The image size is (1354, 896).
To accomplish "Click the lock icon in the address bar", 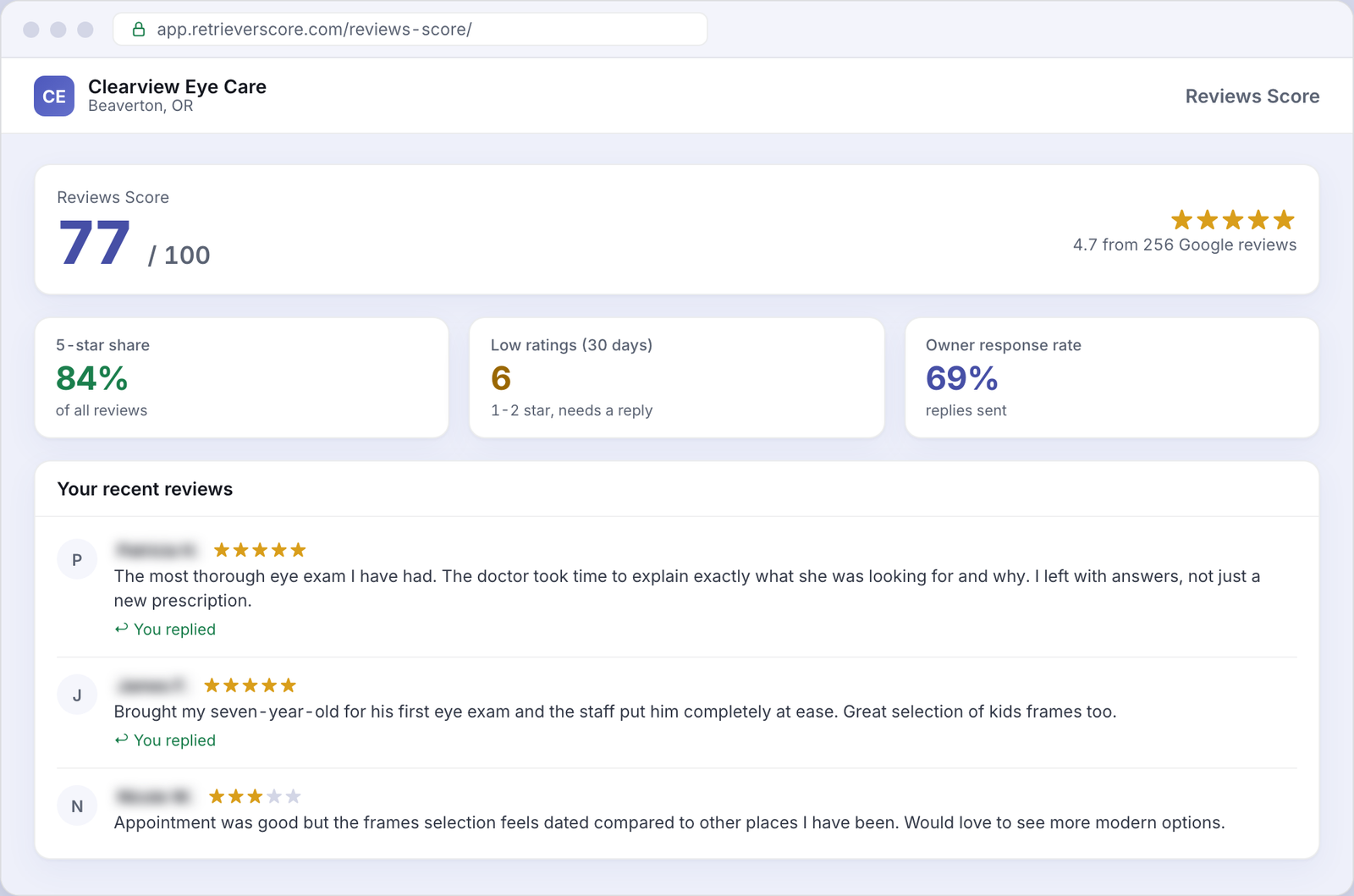I will coord(139,30).
